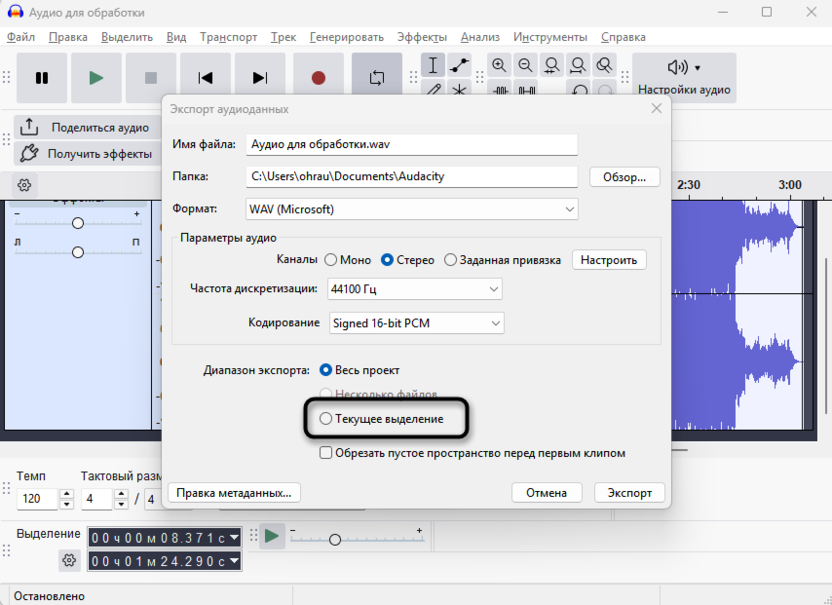
Task: Open the Эффекты menu
Action: click(422, 37)
